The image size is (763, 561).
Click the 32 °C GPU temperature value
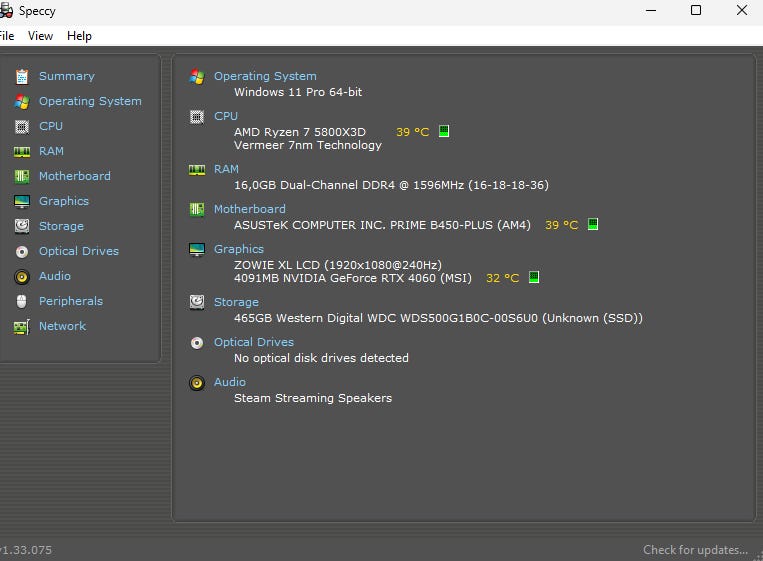click(503, 278)
